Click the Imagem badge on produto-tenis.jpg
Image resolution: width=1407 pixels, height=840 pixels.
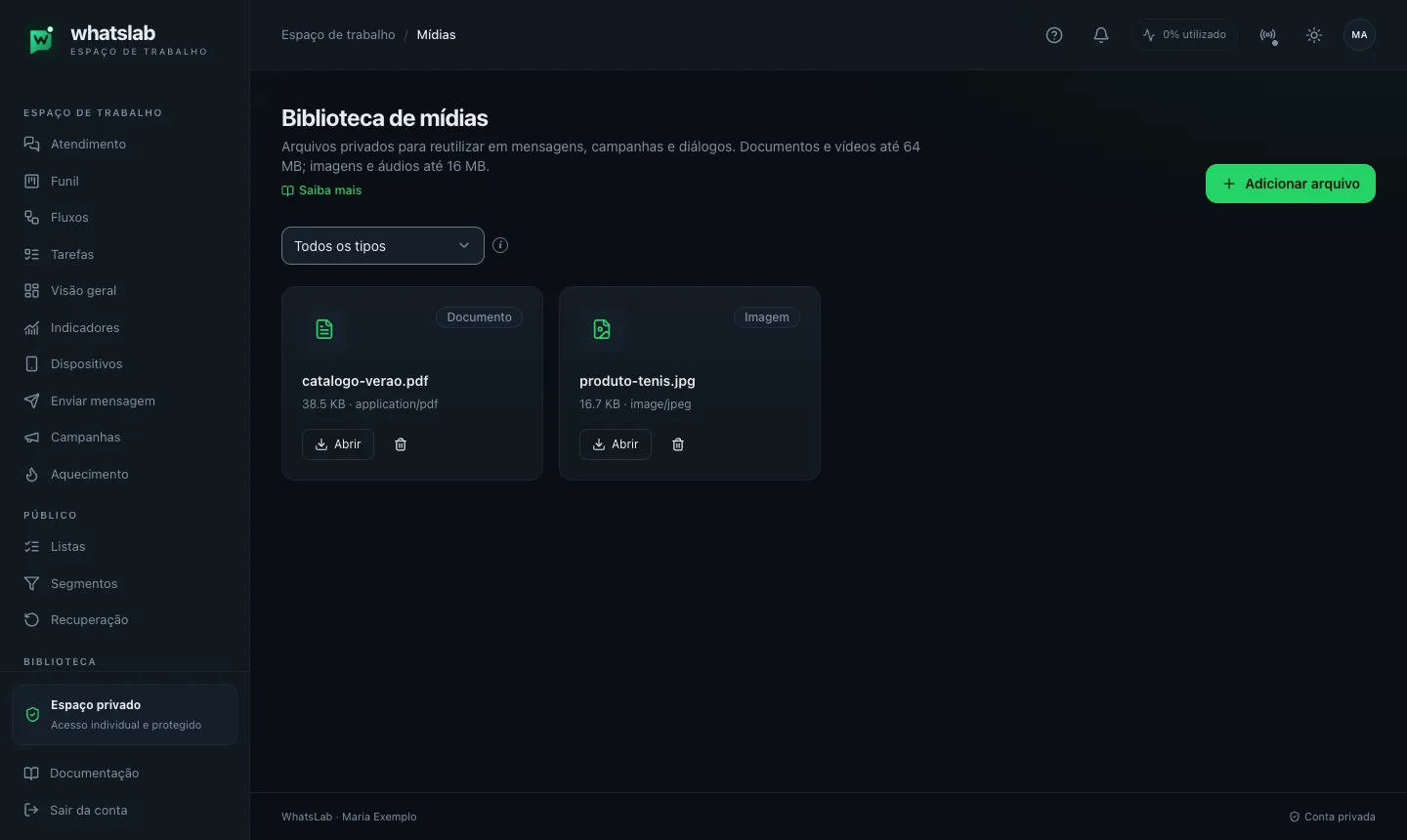[767, 317]
